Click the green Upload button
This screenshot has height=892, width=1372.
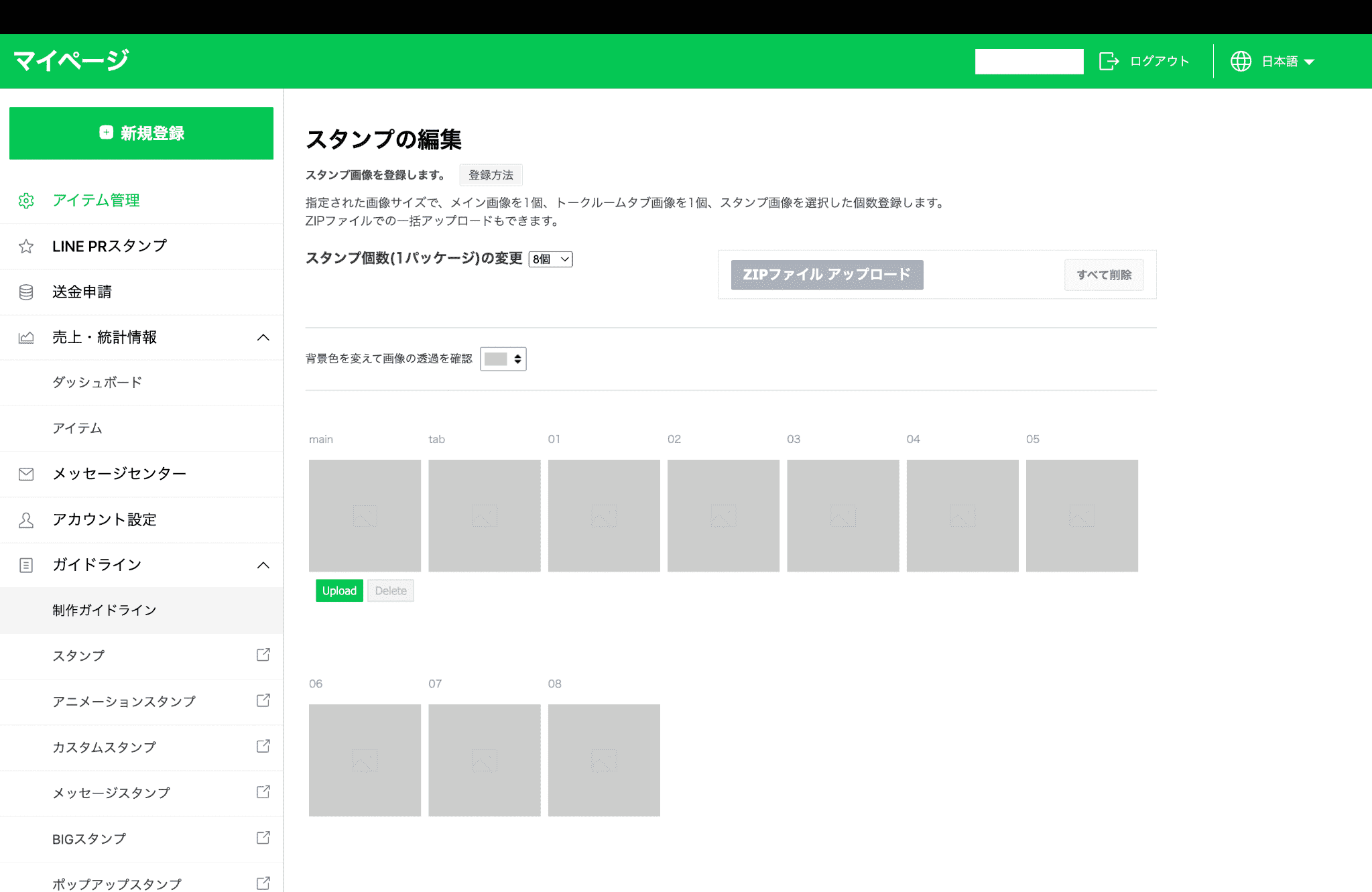tap(339, 590)
